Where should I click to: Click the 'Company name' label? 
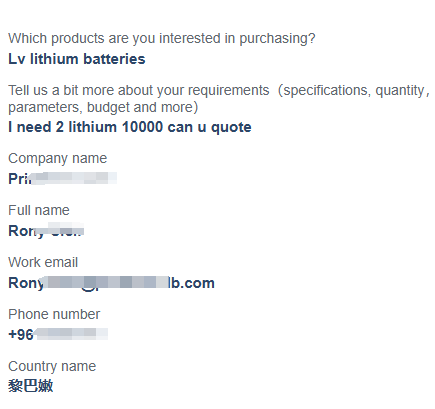pos(58,158)
